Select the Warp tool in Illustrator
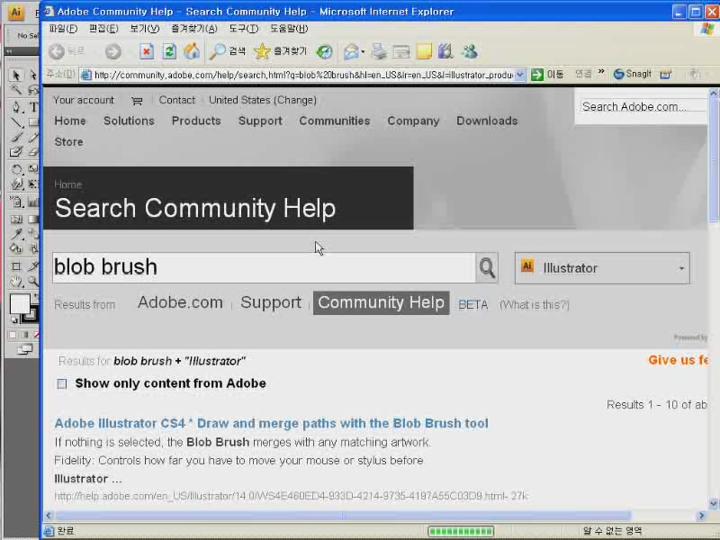The height and width of the screenshot is (540, 720). click(16, 184)
